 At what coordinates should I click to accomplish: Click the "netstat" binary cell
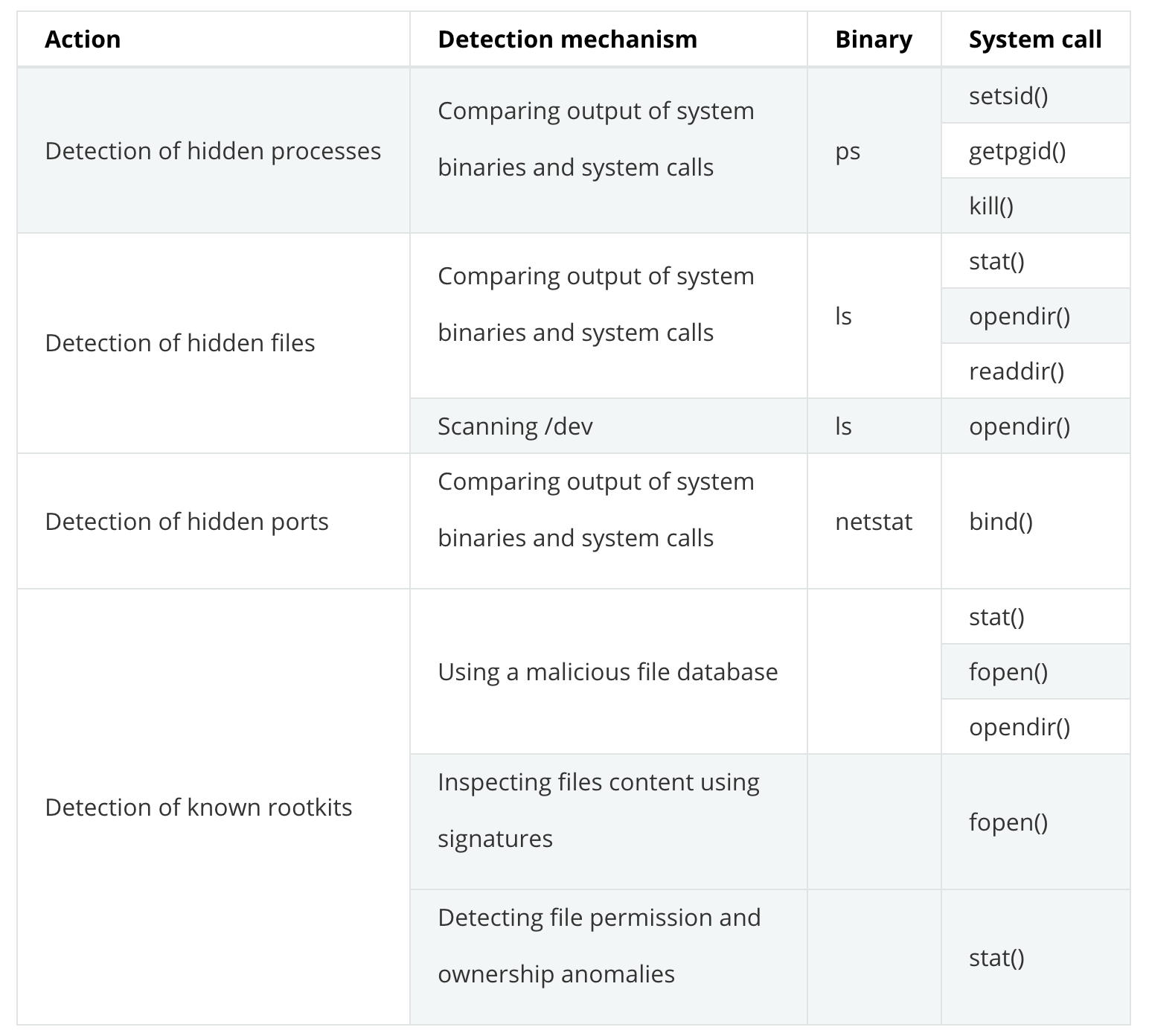pyautogui.click(x=873, y=522)
